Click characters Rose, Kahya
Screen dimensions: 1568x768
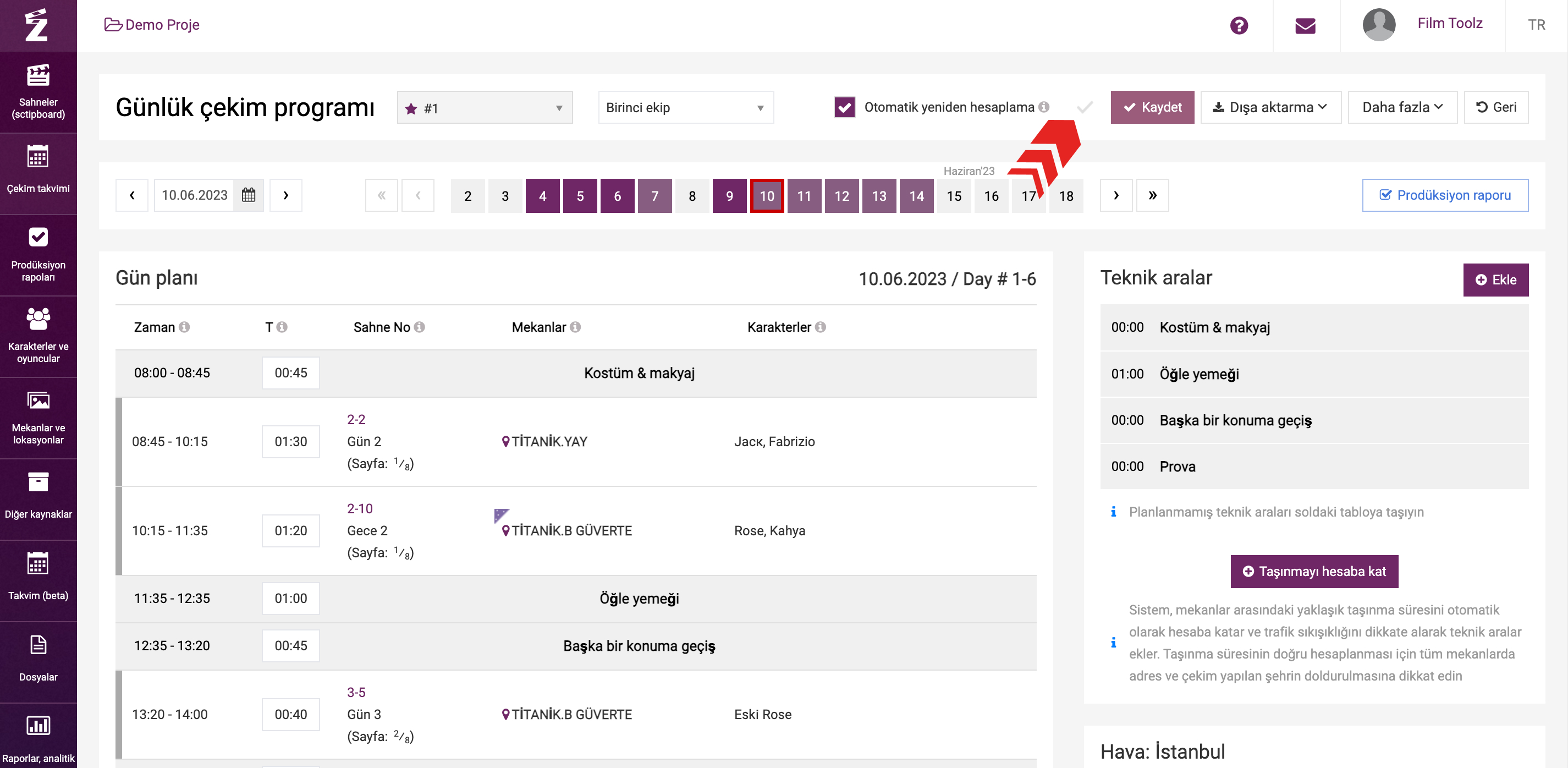(769, 530)
